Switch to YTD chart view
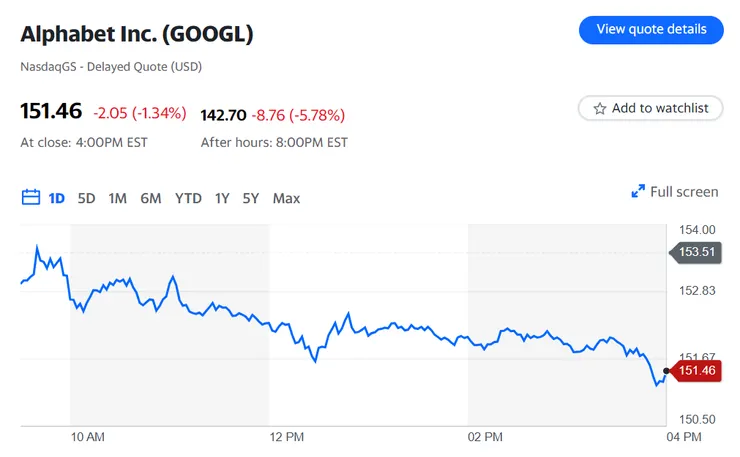740x457 pixels. [188, 198]
